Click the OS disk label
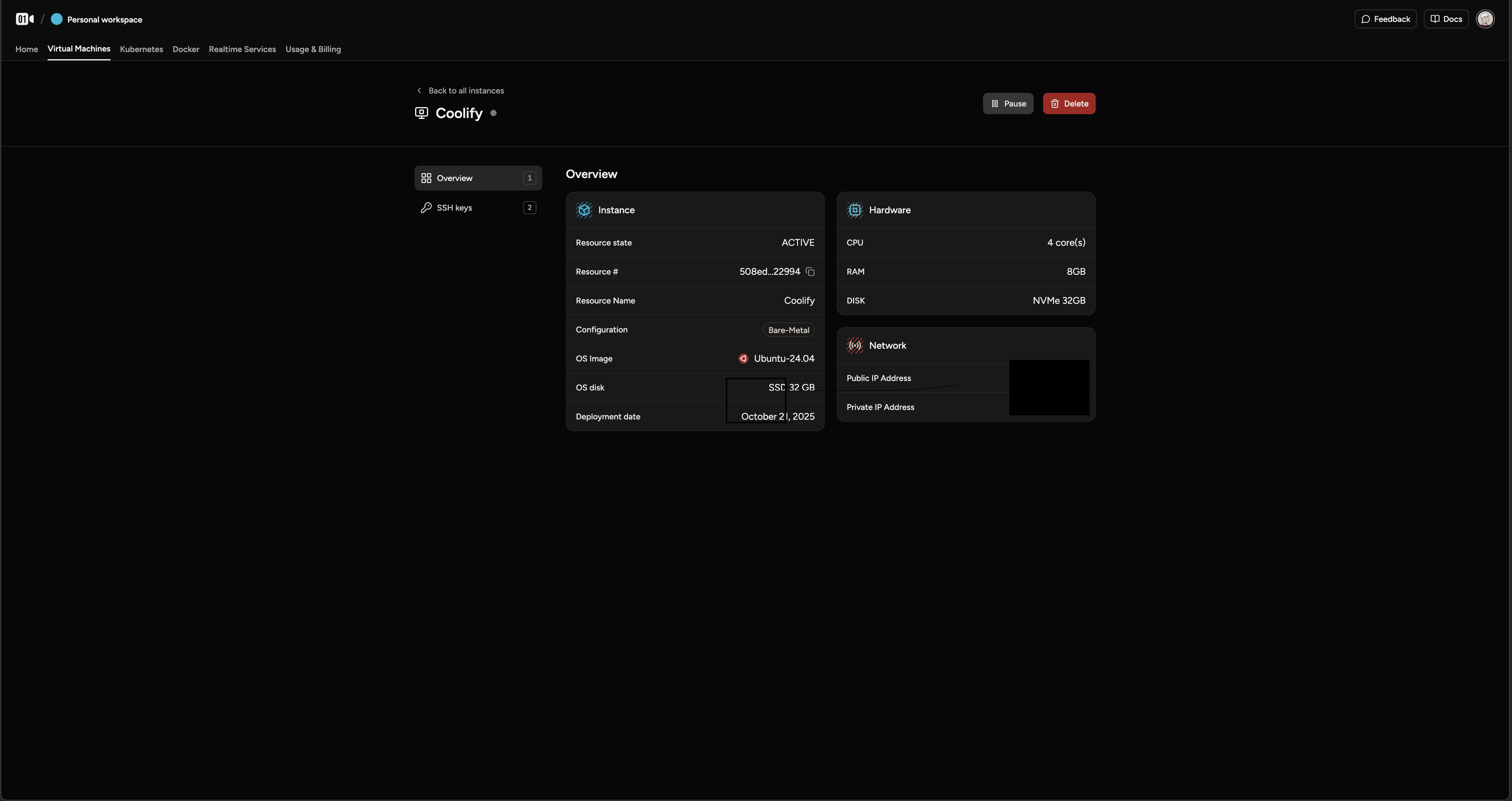The image size is (1512, 801). tap(589, 387)
